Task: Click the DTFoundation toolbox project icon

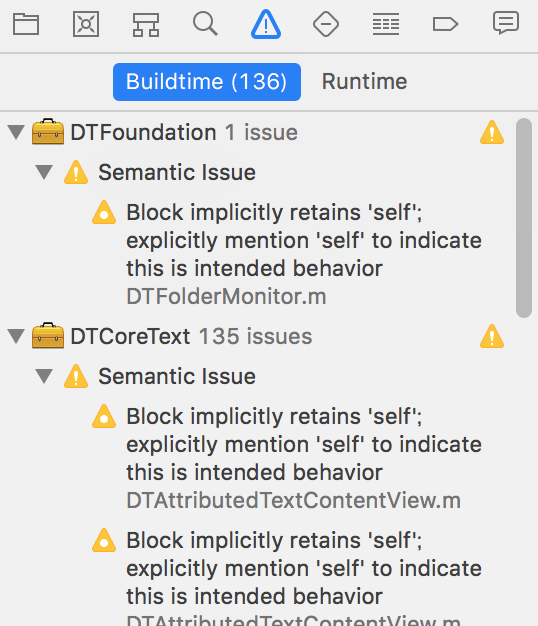Action: point(48,132)
